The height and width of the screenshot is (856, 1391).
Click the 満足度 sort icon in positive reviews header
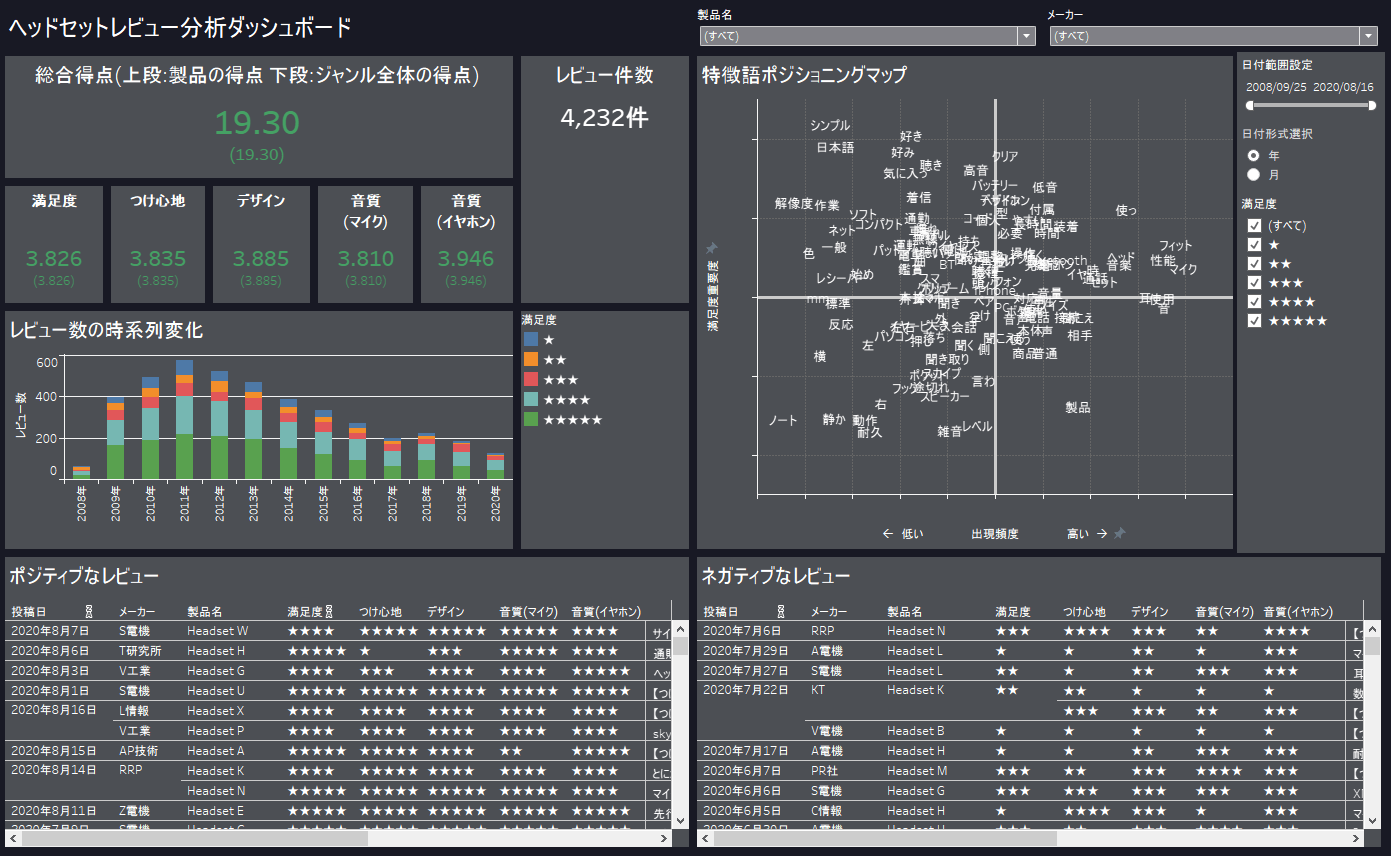329,611
